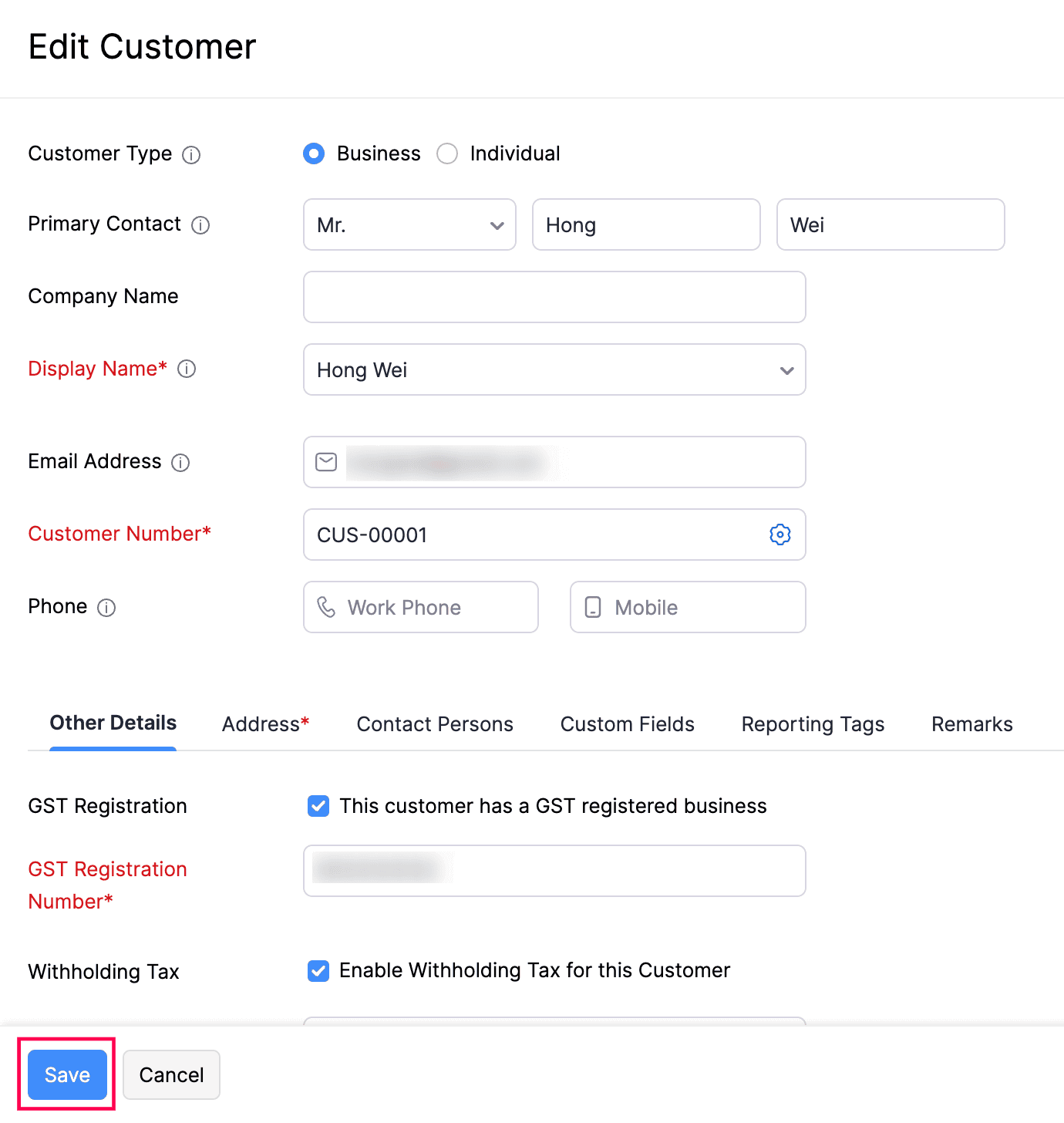Click the envelope icon in the email field
This screenshot has height=1123, width=1064.
pos(325,462)
